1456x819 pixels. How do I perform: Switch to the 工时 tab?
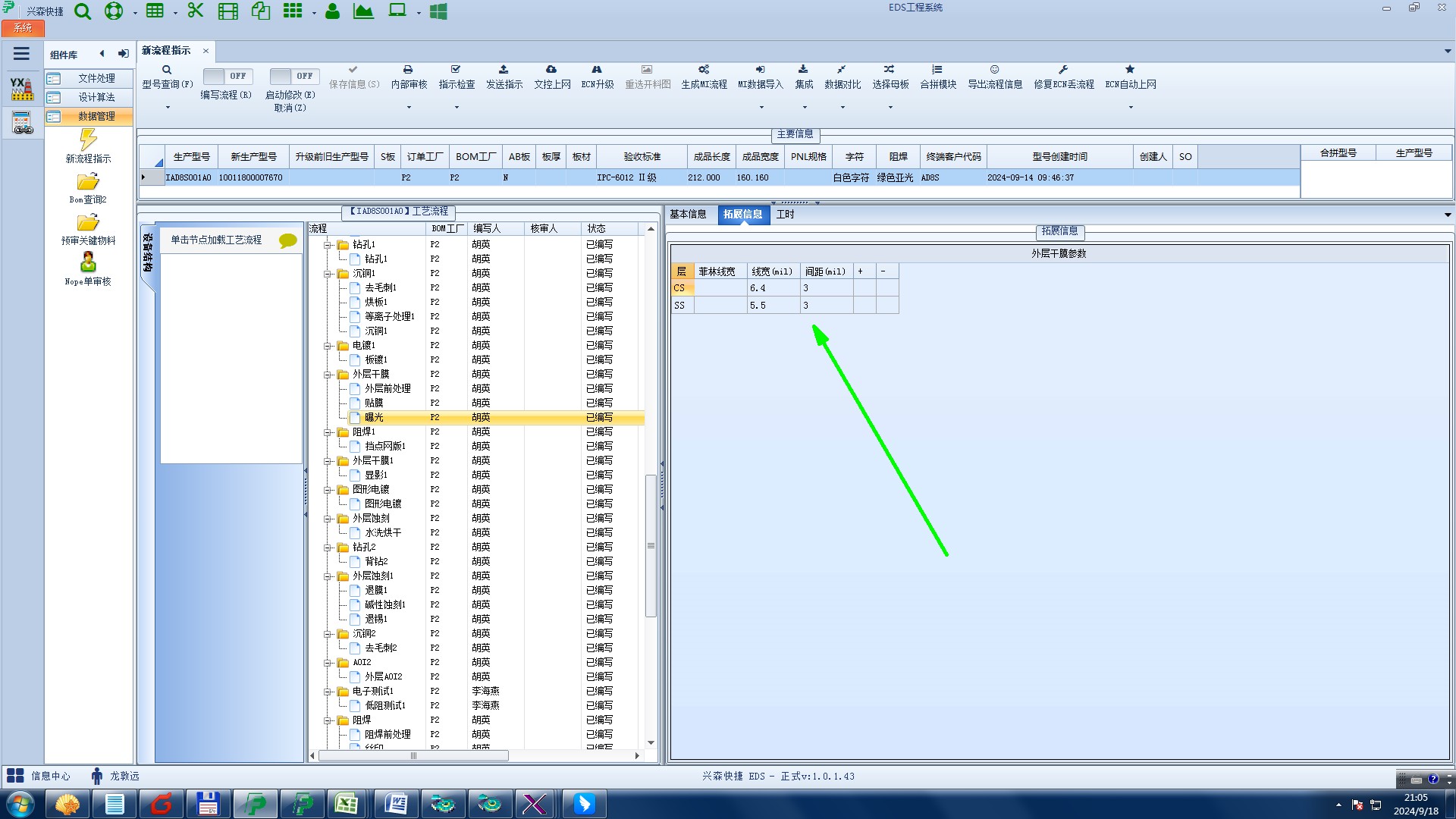[785, 215]
